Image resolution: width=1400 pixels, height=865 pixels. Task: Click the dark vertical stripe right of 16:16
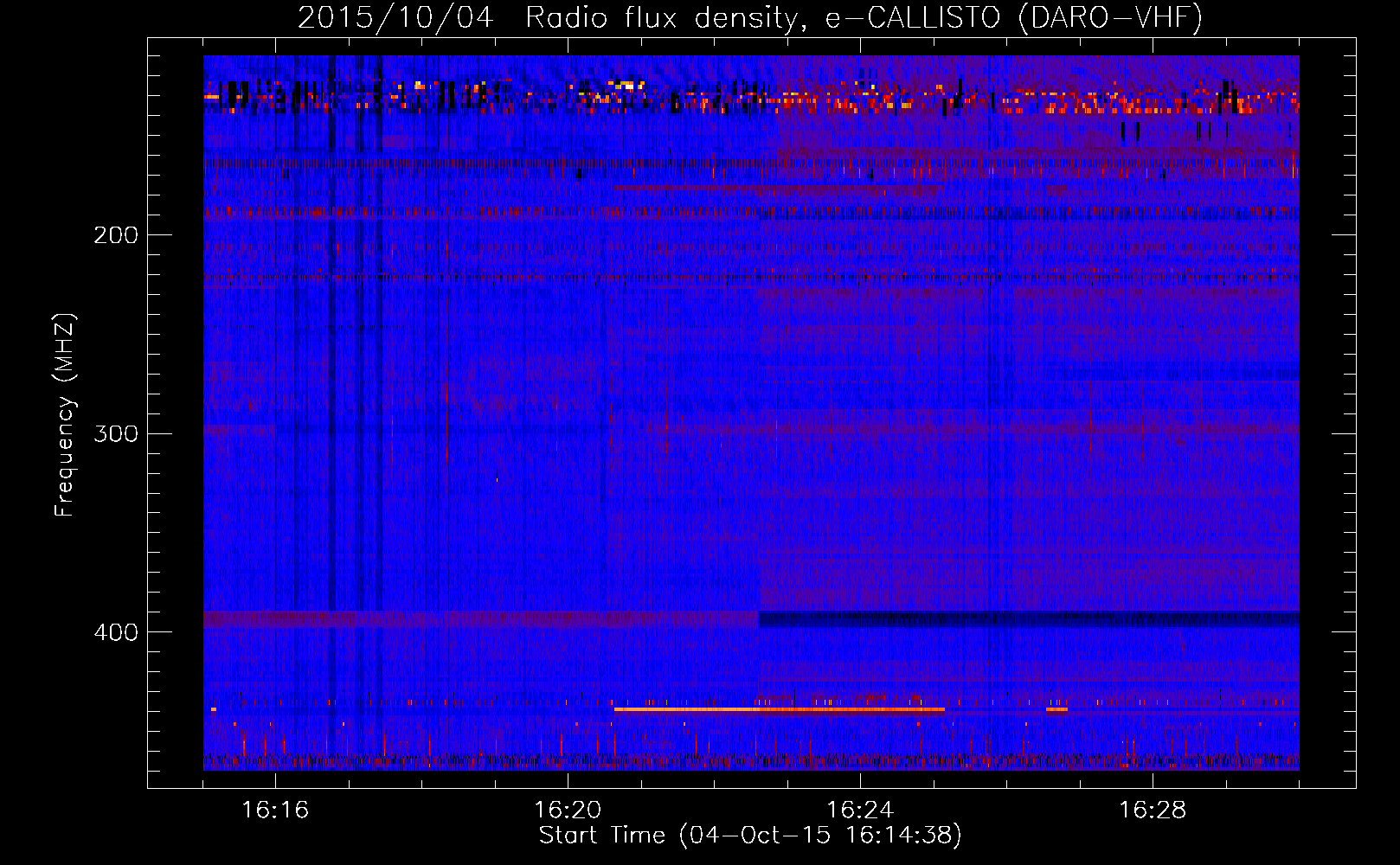(331, 346)
